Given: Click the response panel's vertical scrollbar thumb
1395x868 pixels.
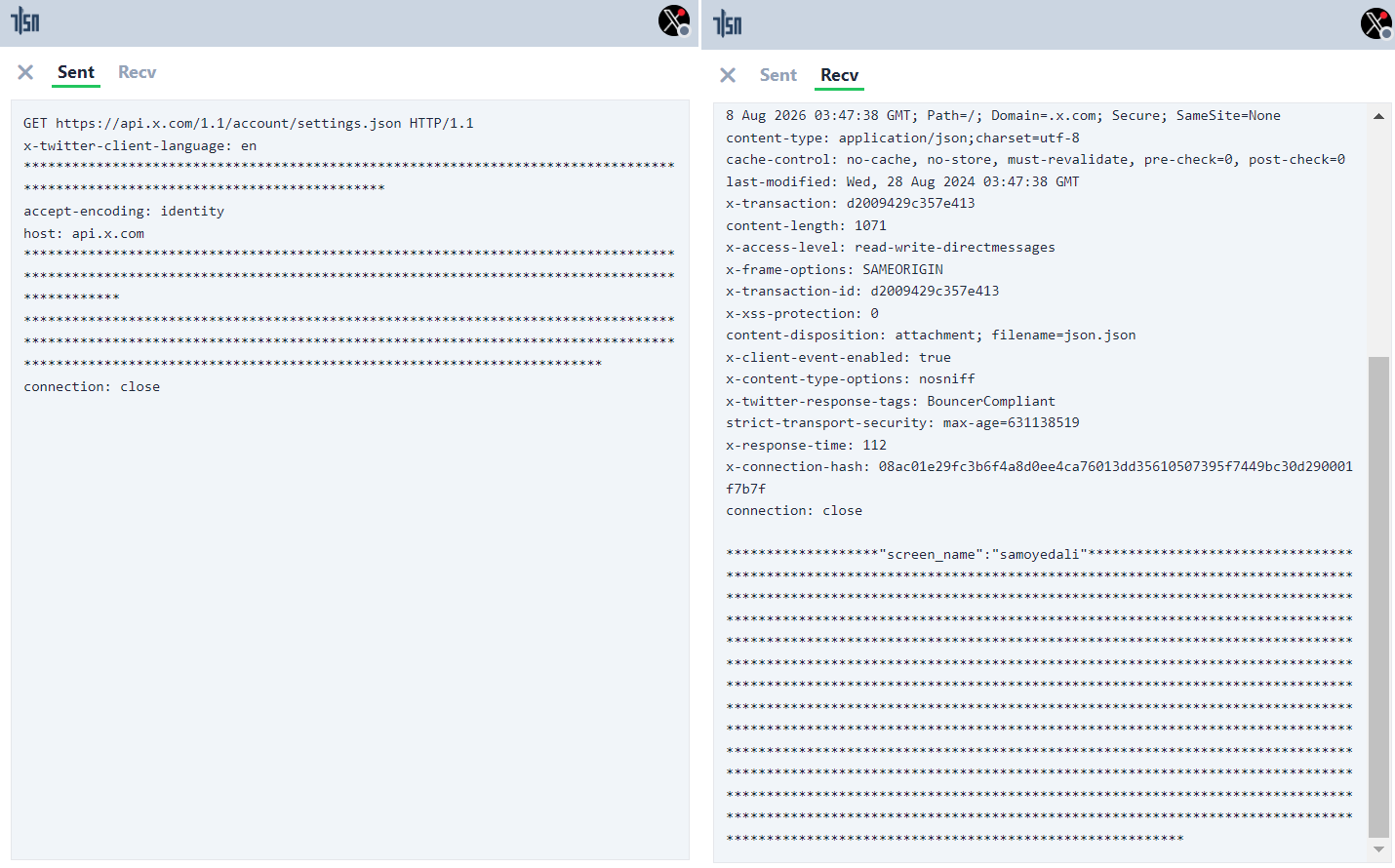Looking at the screenshot, I should pos(1378,595).
